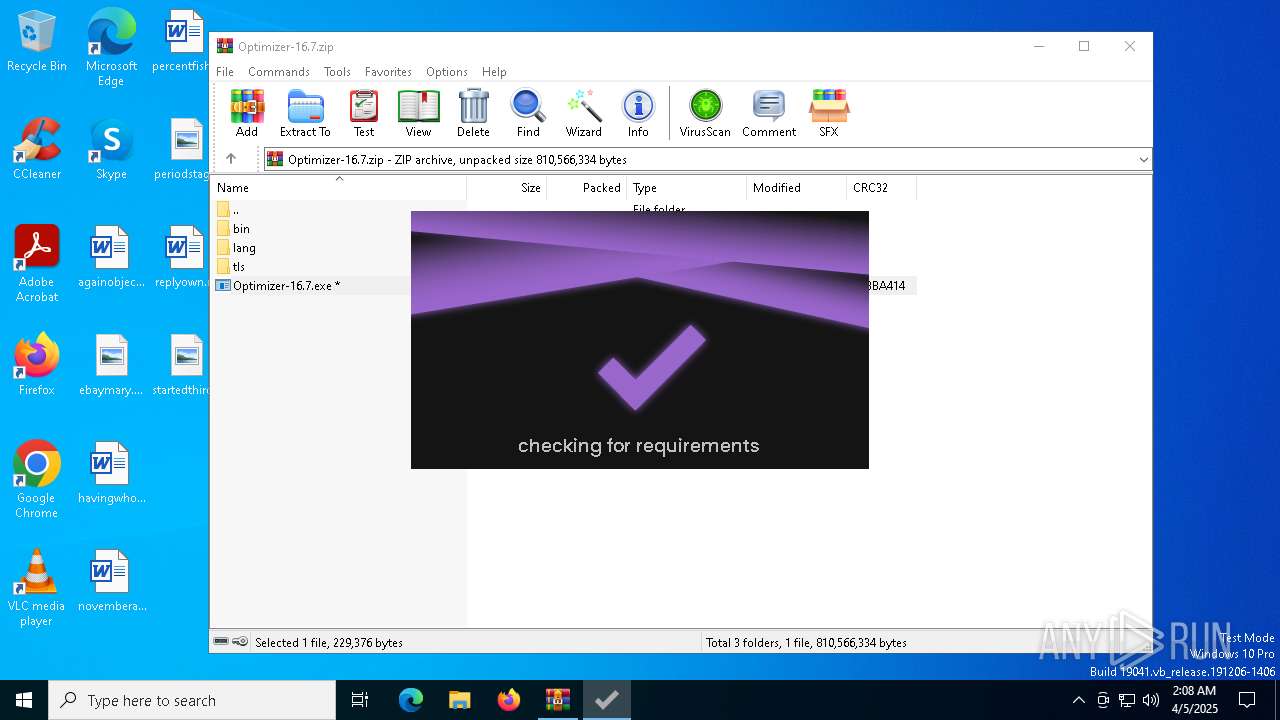
Task: Click the View file toolbar icon
Action: (418, 113)
